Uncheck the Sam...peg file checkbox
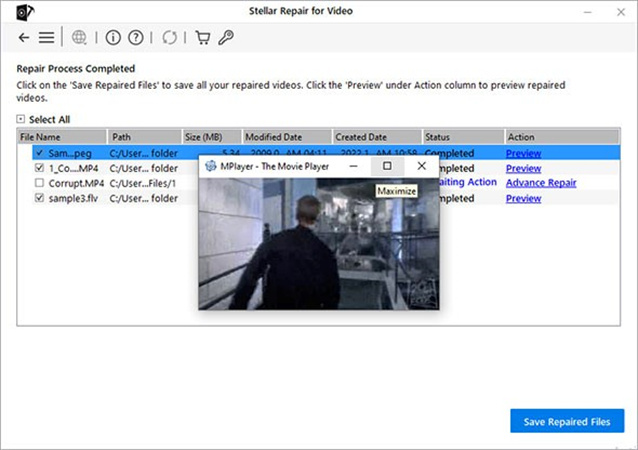This screenshot has height=450, width=638. coord(39,154)
